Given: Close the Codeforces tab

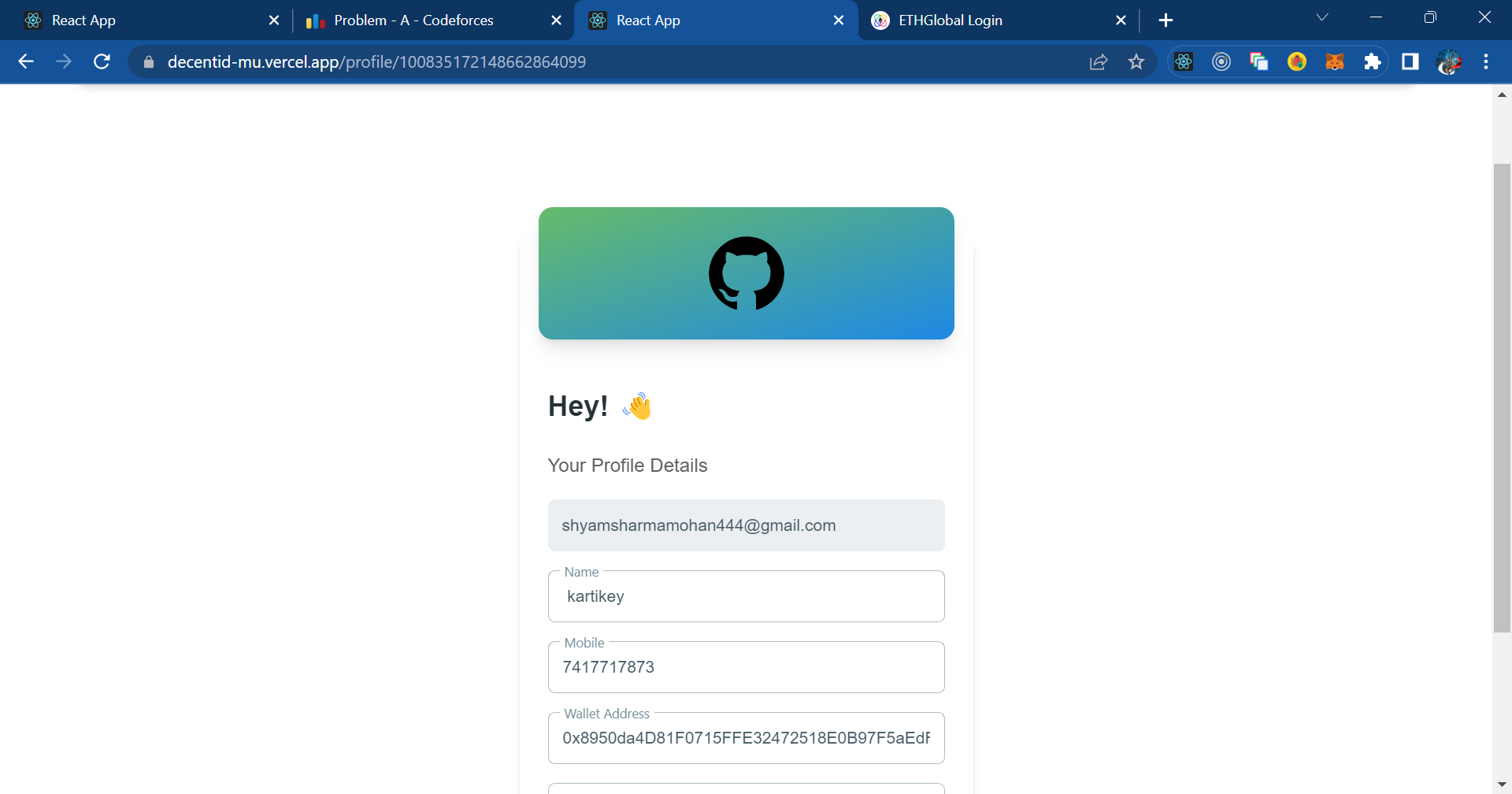Looking at the screenshot, I should click(557, 20).
